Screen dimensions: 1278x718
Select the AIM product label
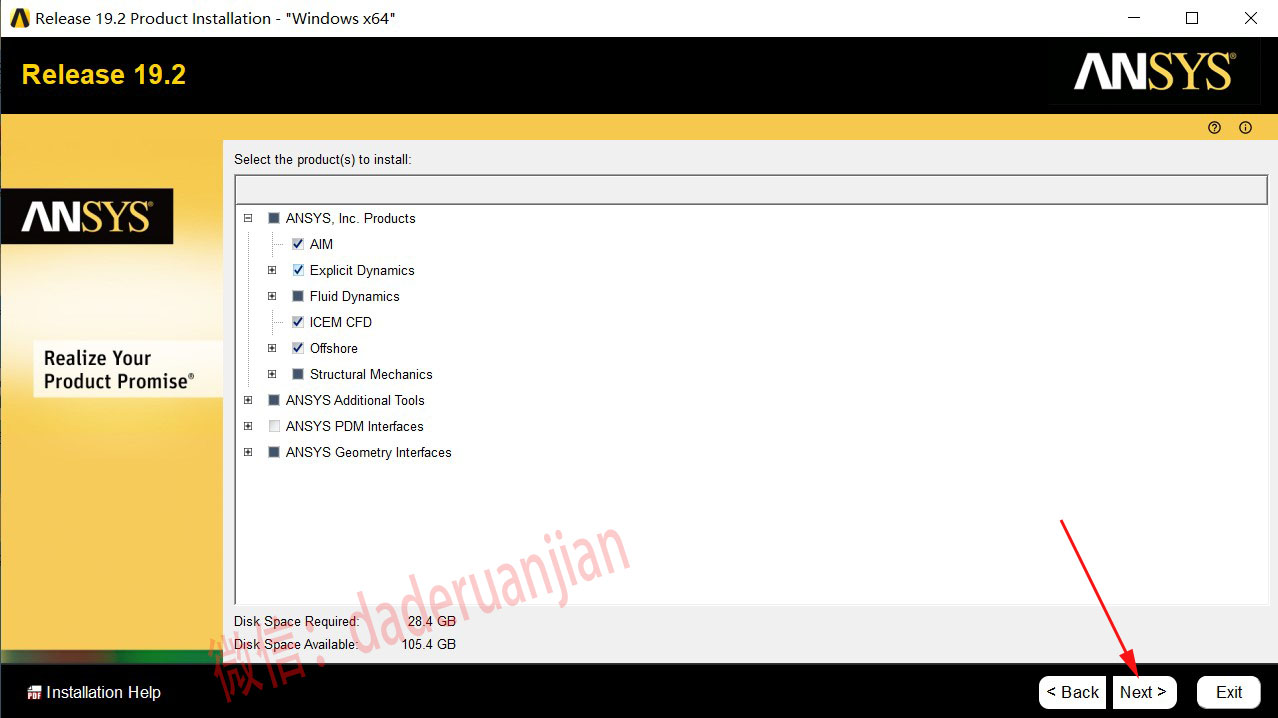321,244
